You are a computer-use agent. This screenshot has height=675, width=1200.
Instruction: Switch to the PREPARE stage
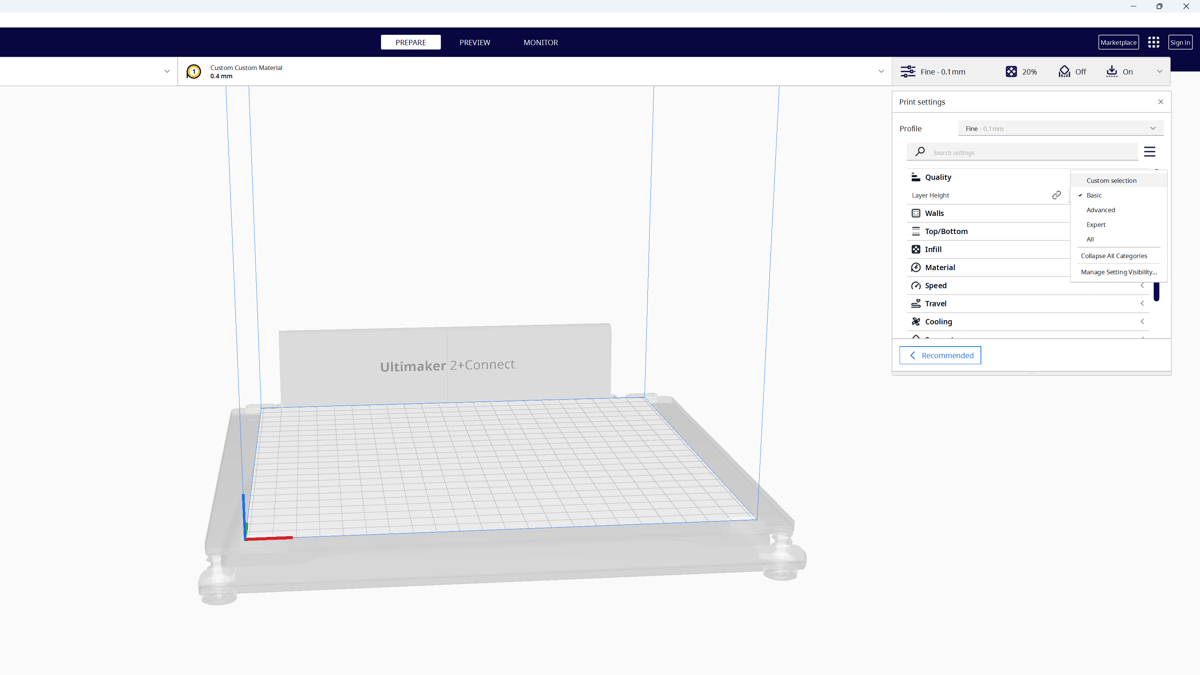click(x=410, y=42)
